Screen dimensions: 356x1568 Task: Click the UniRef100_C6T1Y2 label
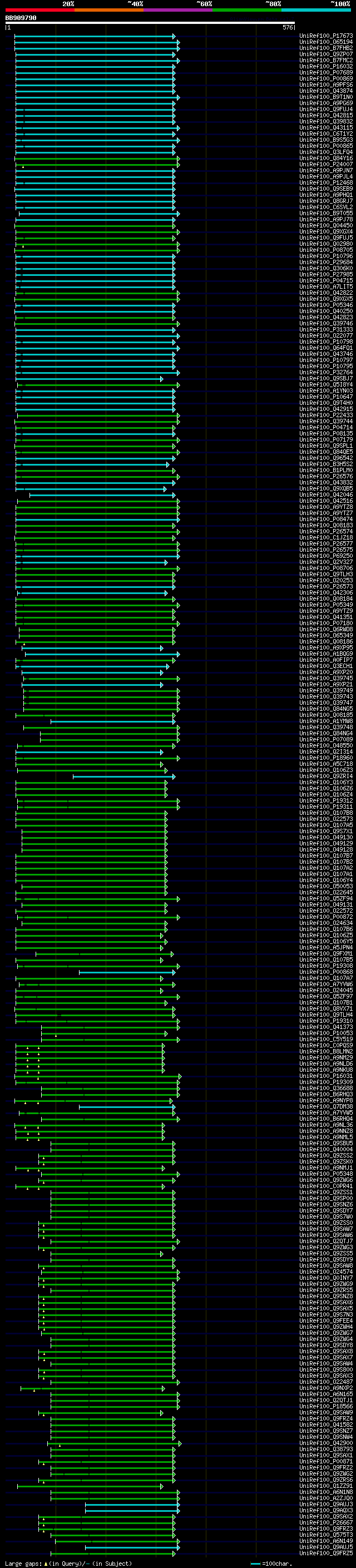click(x=326, y=134)
